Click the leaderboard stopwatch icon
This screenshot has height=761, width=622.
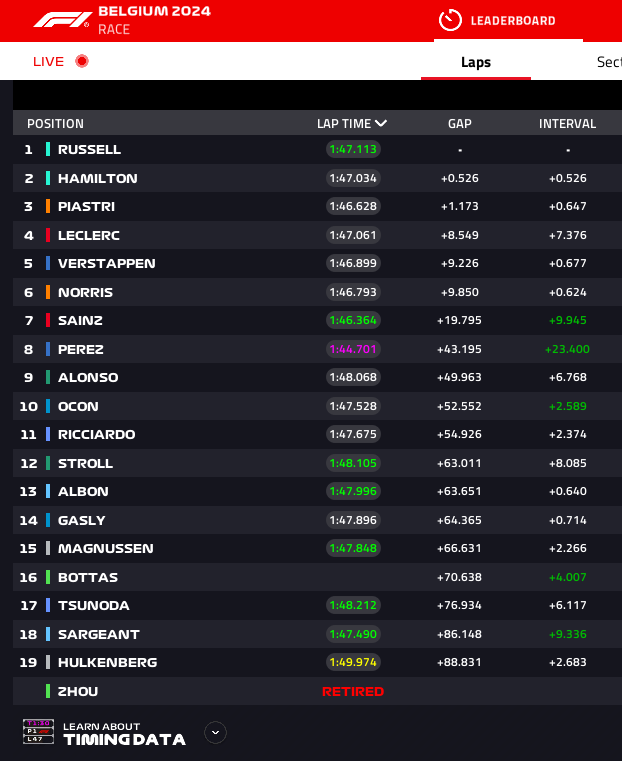pos(450,20)
